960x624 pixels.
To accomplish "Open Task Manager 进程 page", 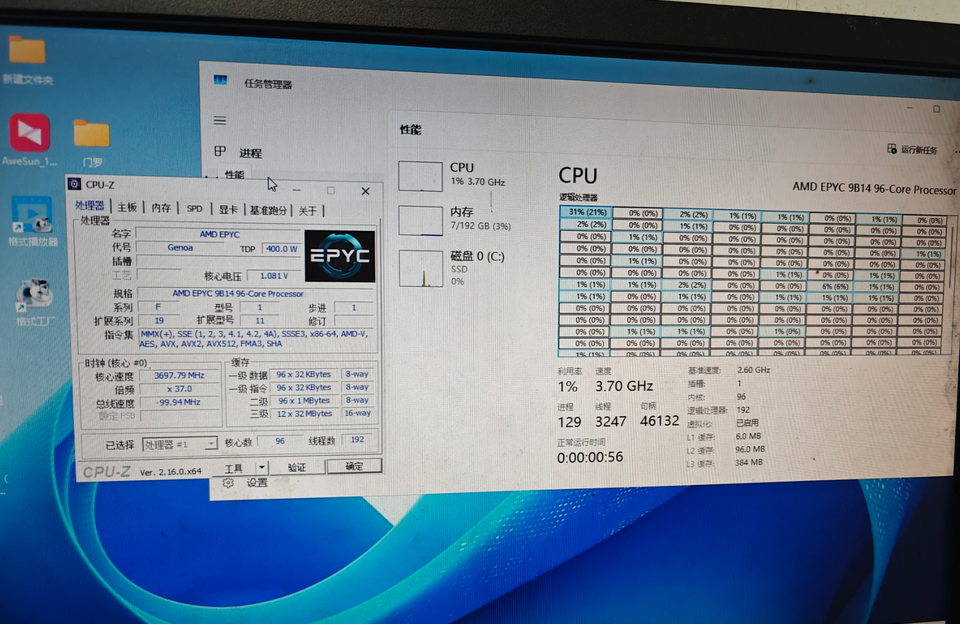I will click(x=239, y=152).
